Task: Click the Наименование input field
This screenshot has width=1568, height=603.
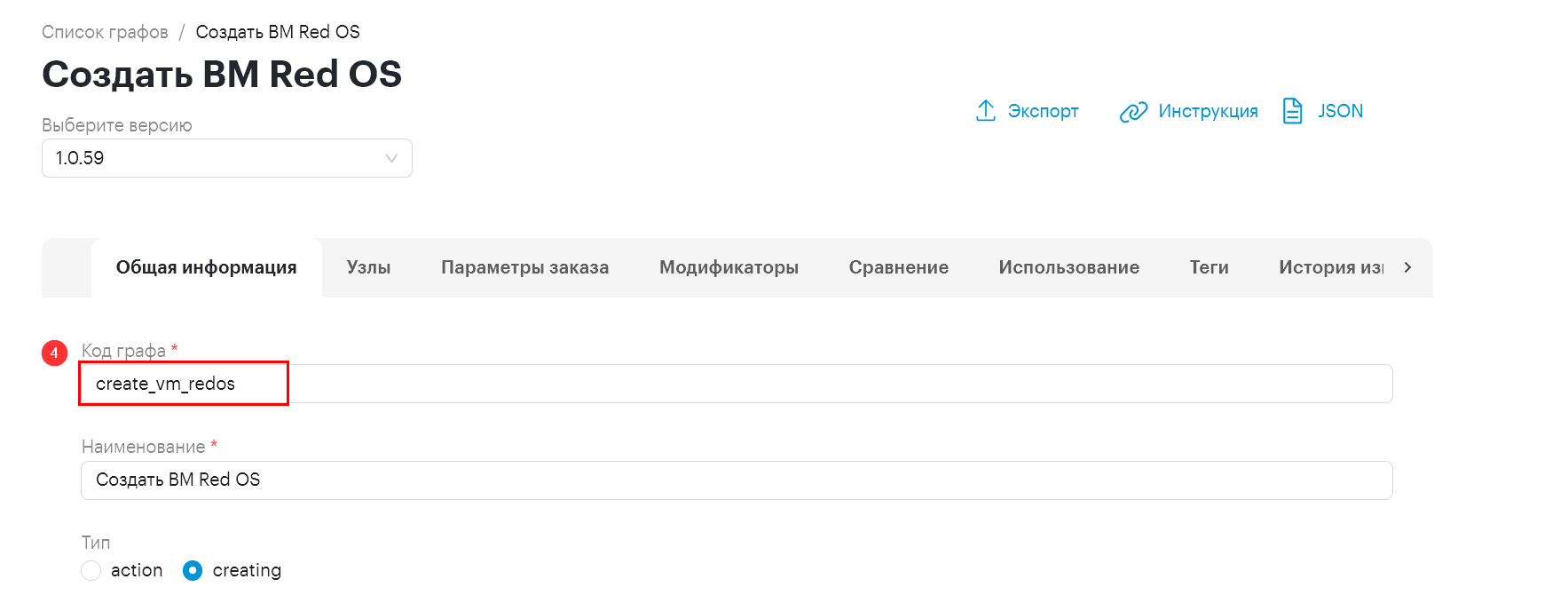Action: coord(737,480)
